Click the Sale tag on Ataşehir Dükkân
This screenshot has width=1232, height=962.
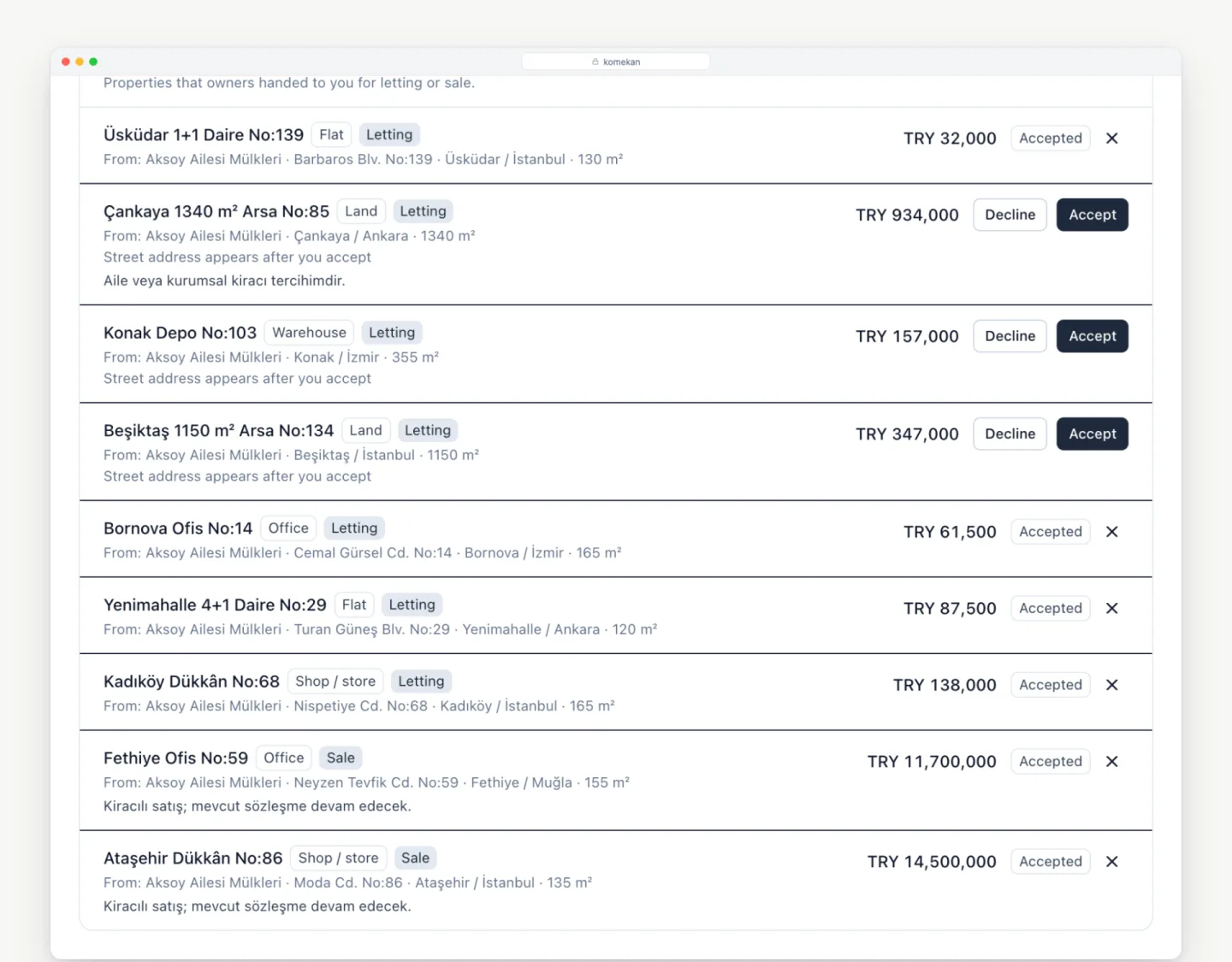point(416,858)
